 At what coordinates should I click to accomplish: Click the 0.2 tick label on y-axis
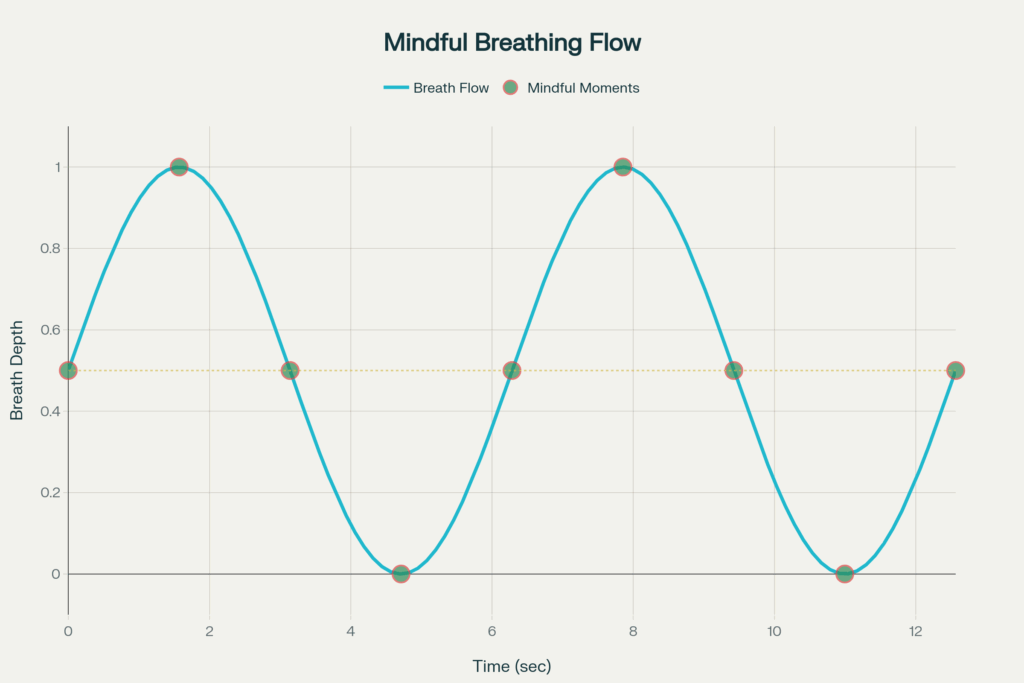coord(45,493)
